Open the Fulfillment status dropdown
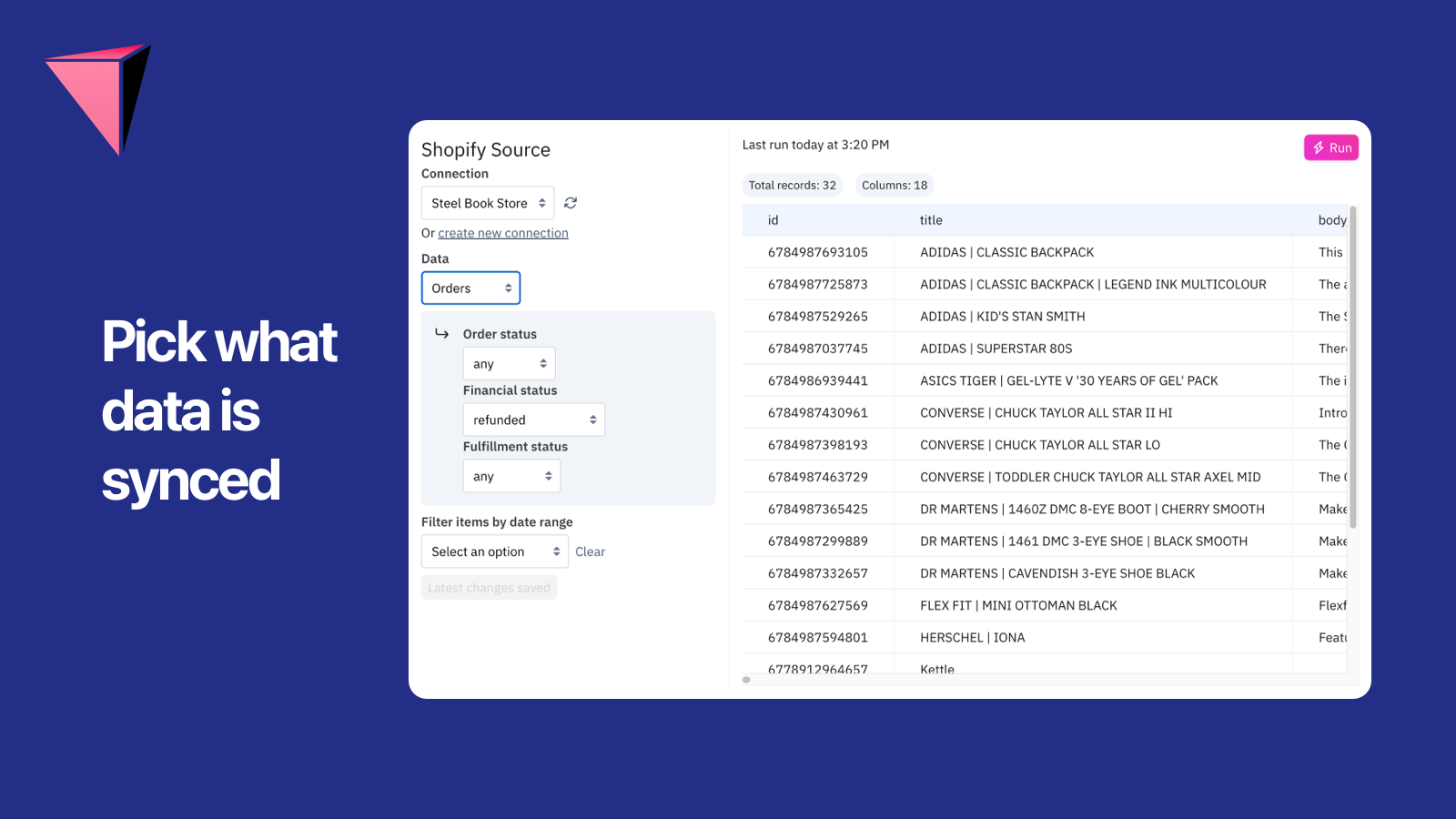 click(511, 476)
